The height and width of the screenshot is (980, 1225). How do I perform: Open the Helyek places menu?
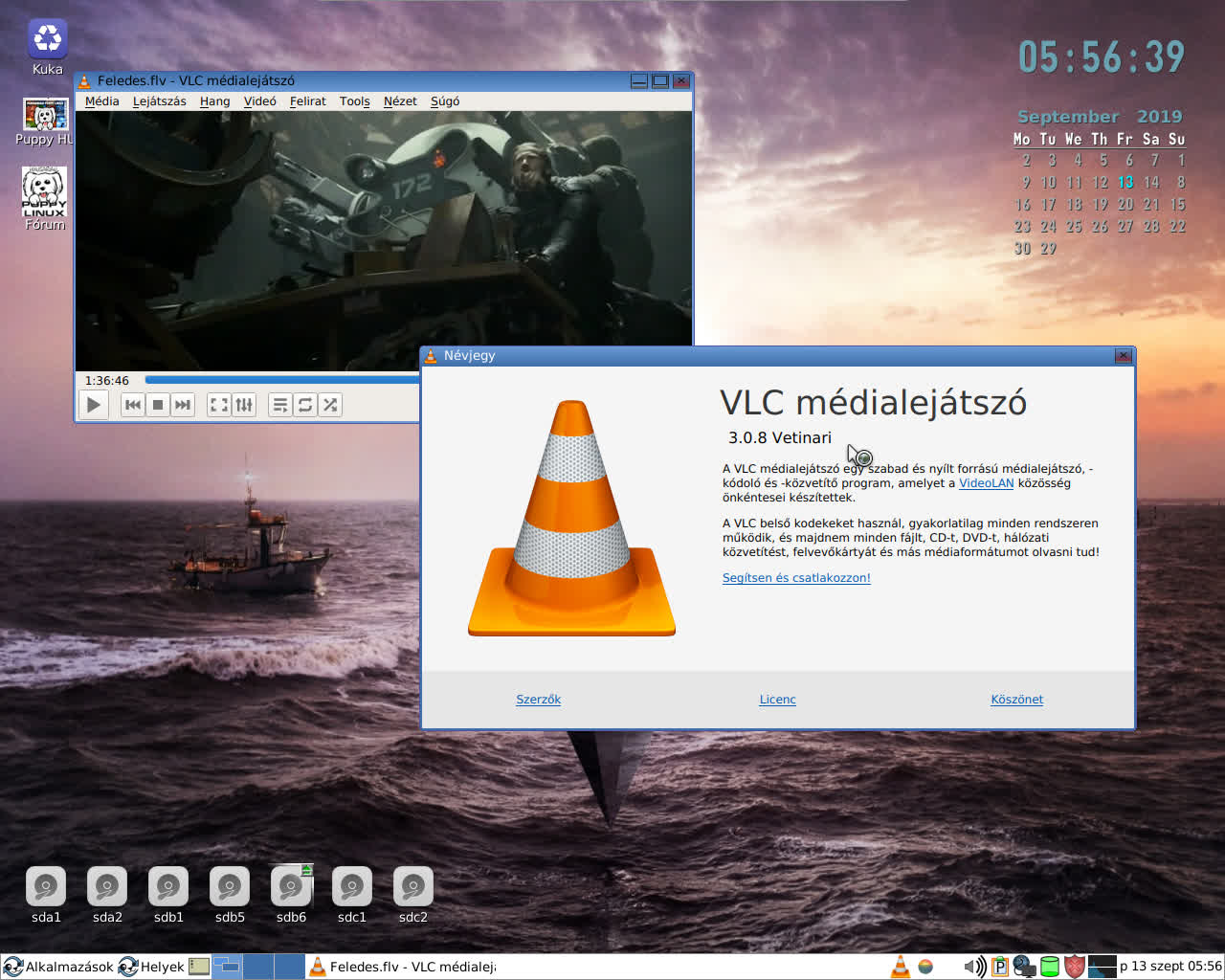click(151, 967)
